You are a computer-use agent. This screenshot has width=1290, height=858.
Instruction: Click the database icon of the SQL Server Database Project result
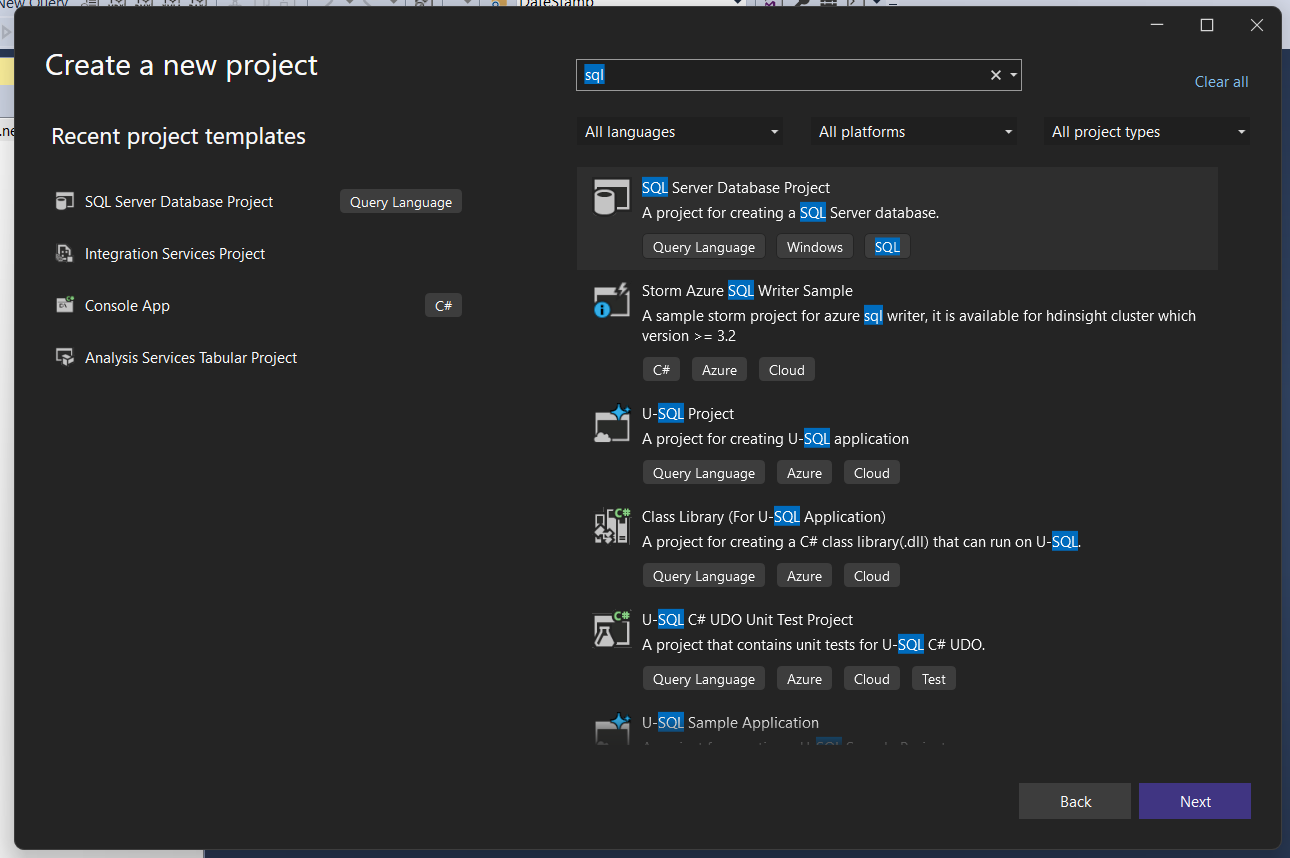coord(611,197)
